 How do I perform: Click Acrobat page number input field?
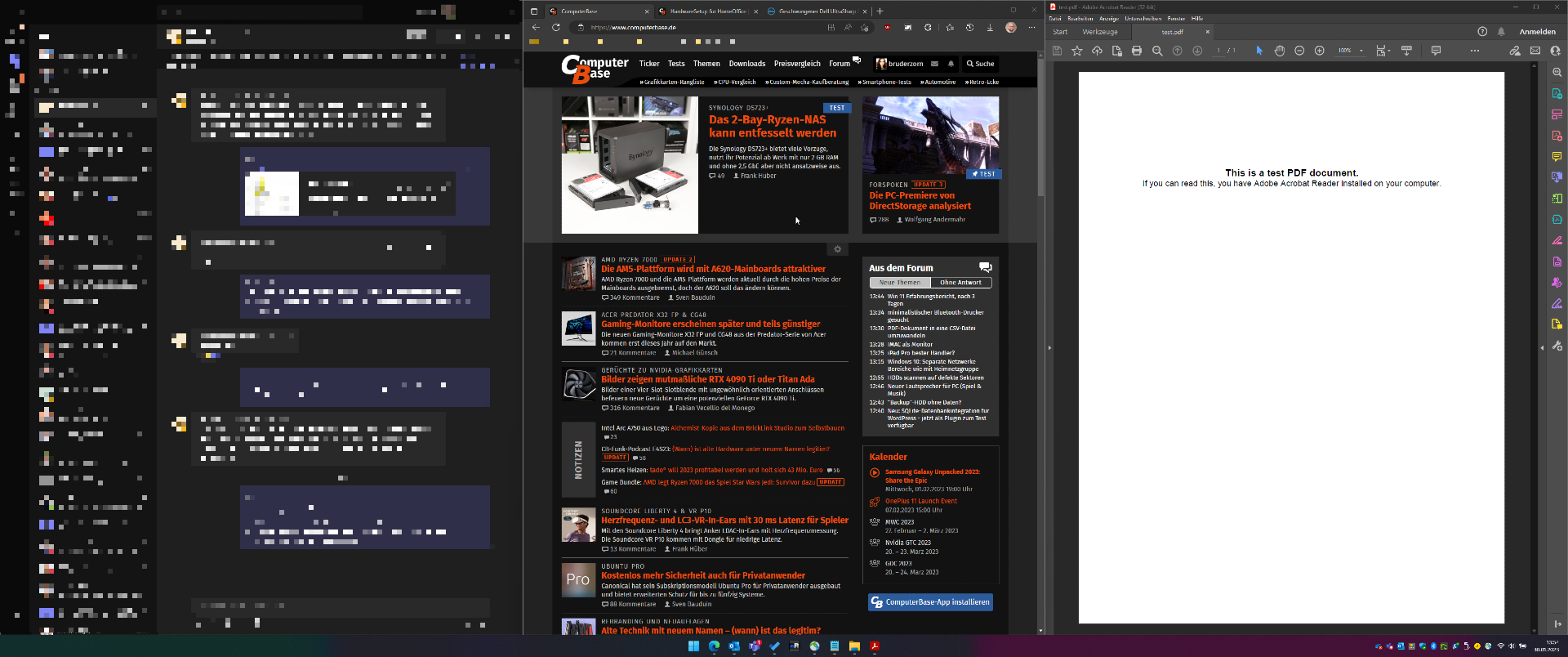pos(1218,51)
